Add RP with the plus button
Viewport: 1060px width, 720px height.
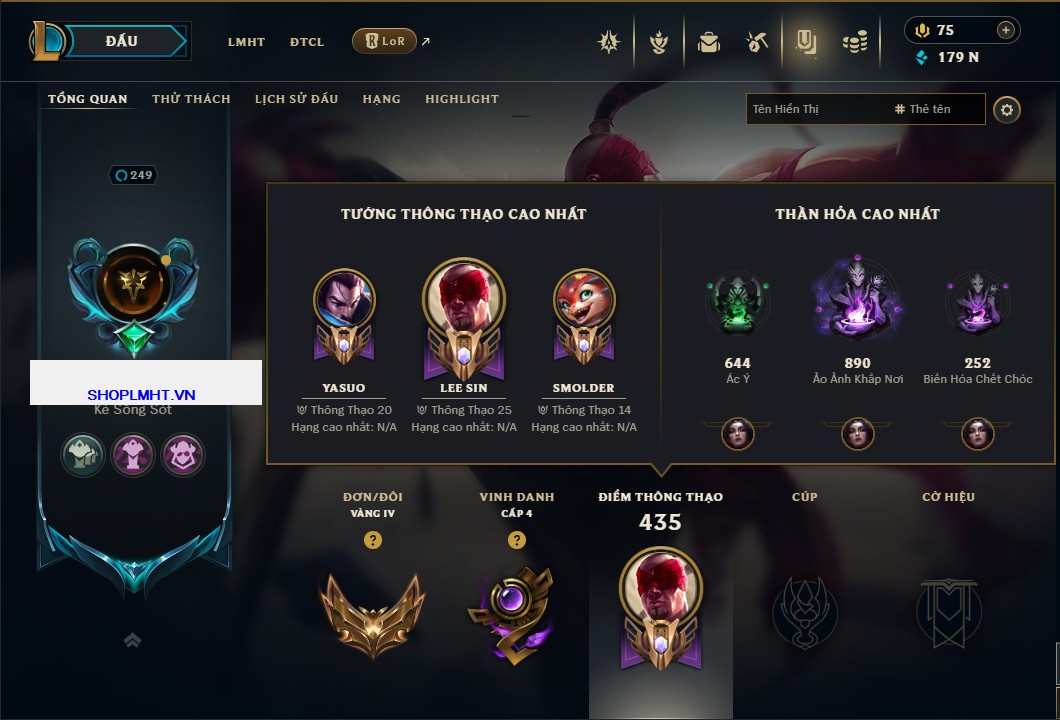[1006, 30]
